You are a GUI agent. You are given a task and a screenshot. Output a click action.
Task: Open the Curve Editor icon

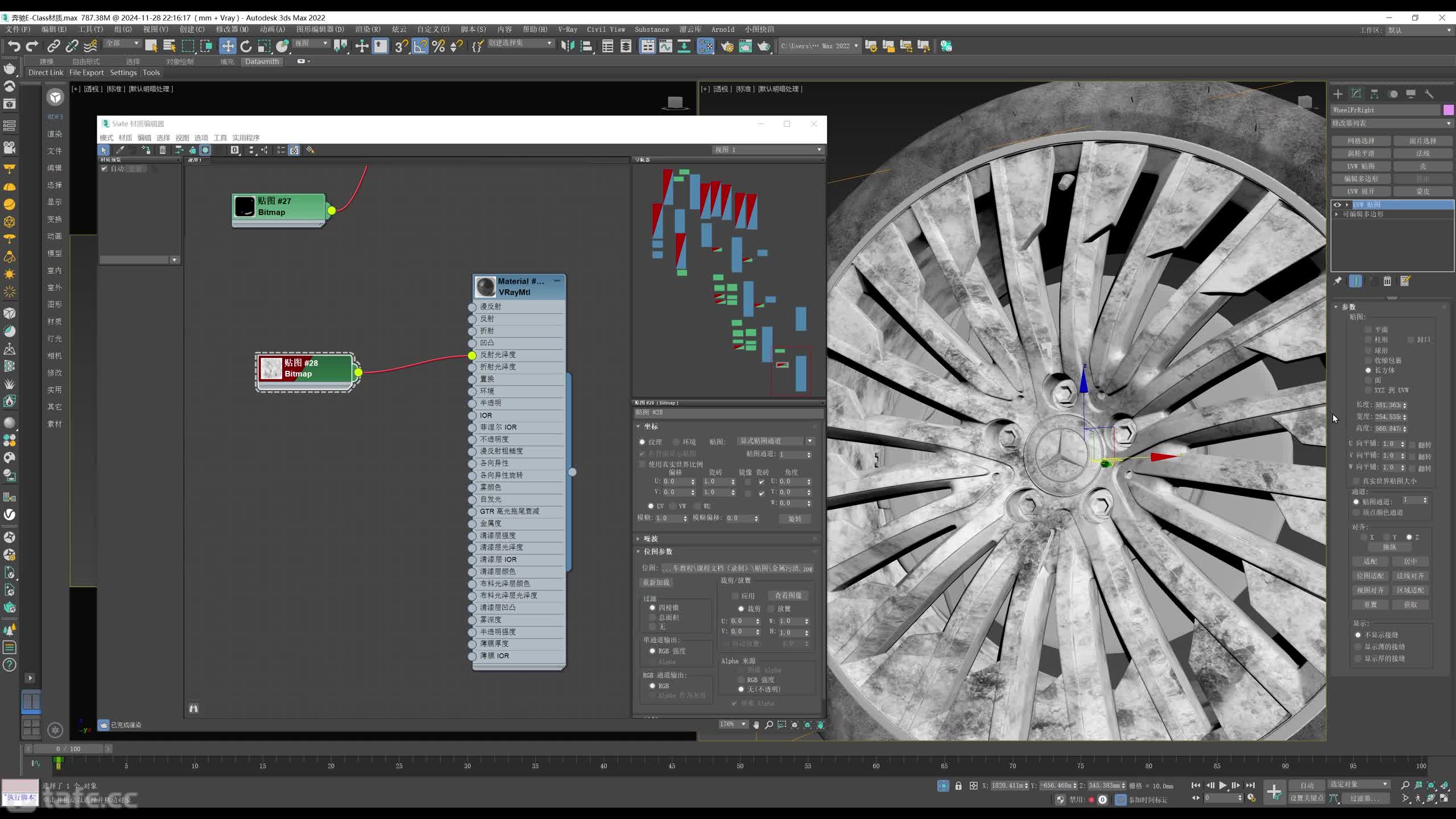(665, 46)
